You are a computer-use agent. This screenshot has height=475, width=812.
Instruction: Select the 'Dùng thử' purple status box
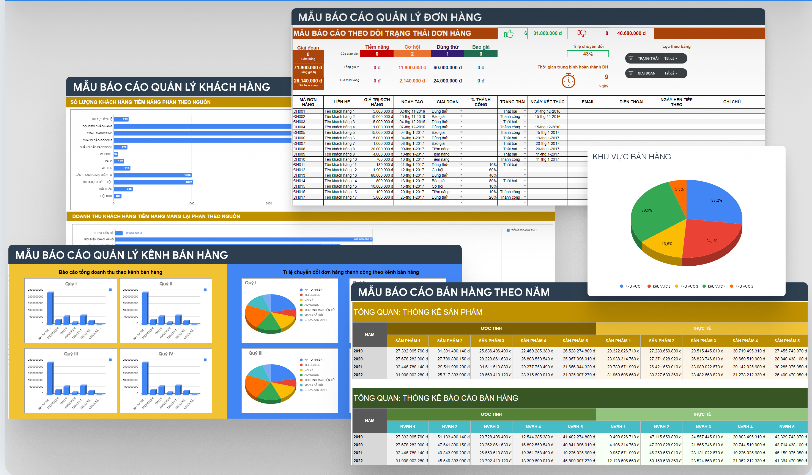tap(448, 54)
